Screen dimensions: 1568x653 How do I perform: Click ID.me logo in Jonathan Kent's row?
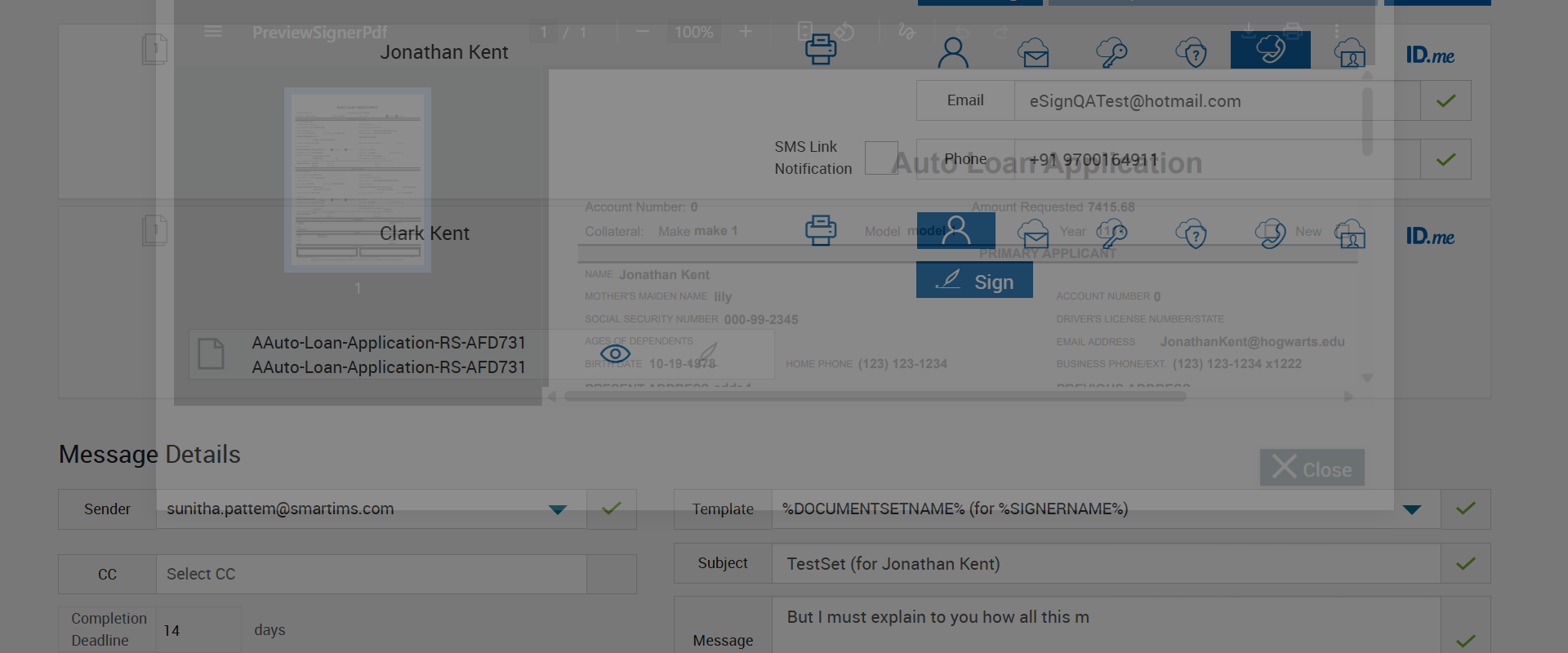pos(1430,55)
